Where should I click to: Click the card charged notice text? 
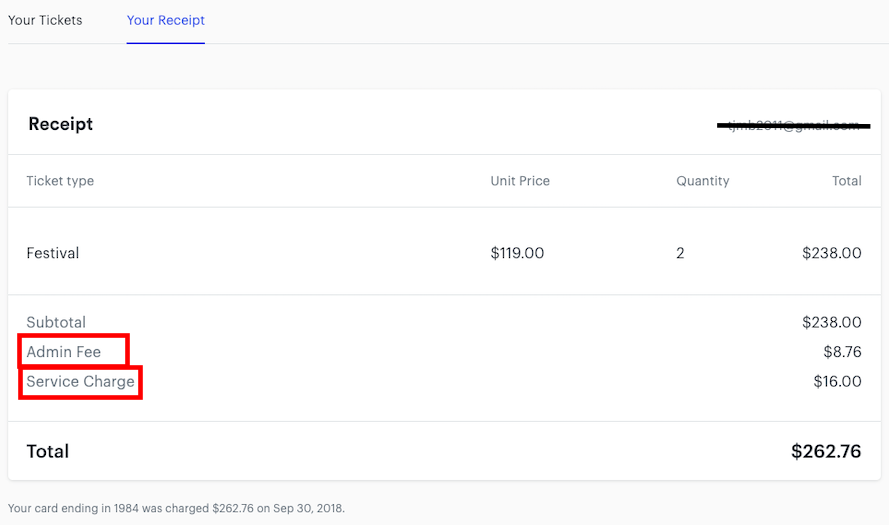tap(176, 508)
